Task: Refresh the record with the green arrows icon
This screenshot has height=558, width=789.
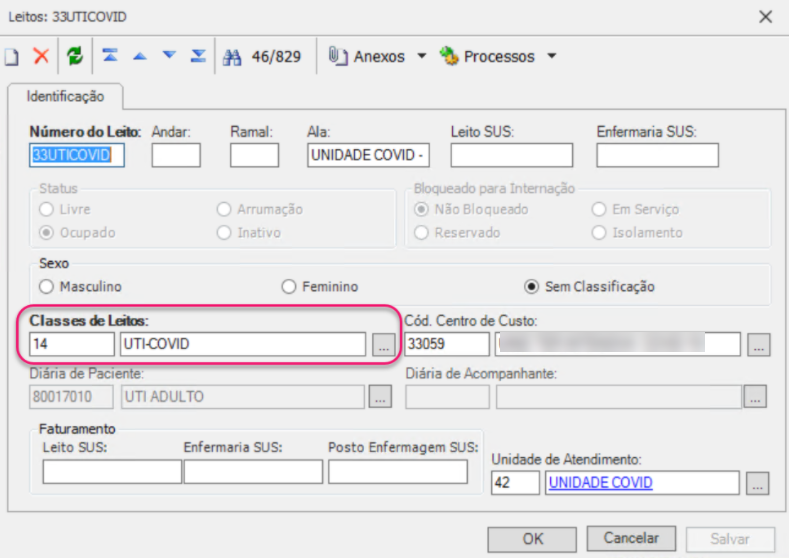Action: (74, 56)
